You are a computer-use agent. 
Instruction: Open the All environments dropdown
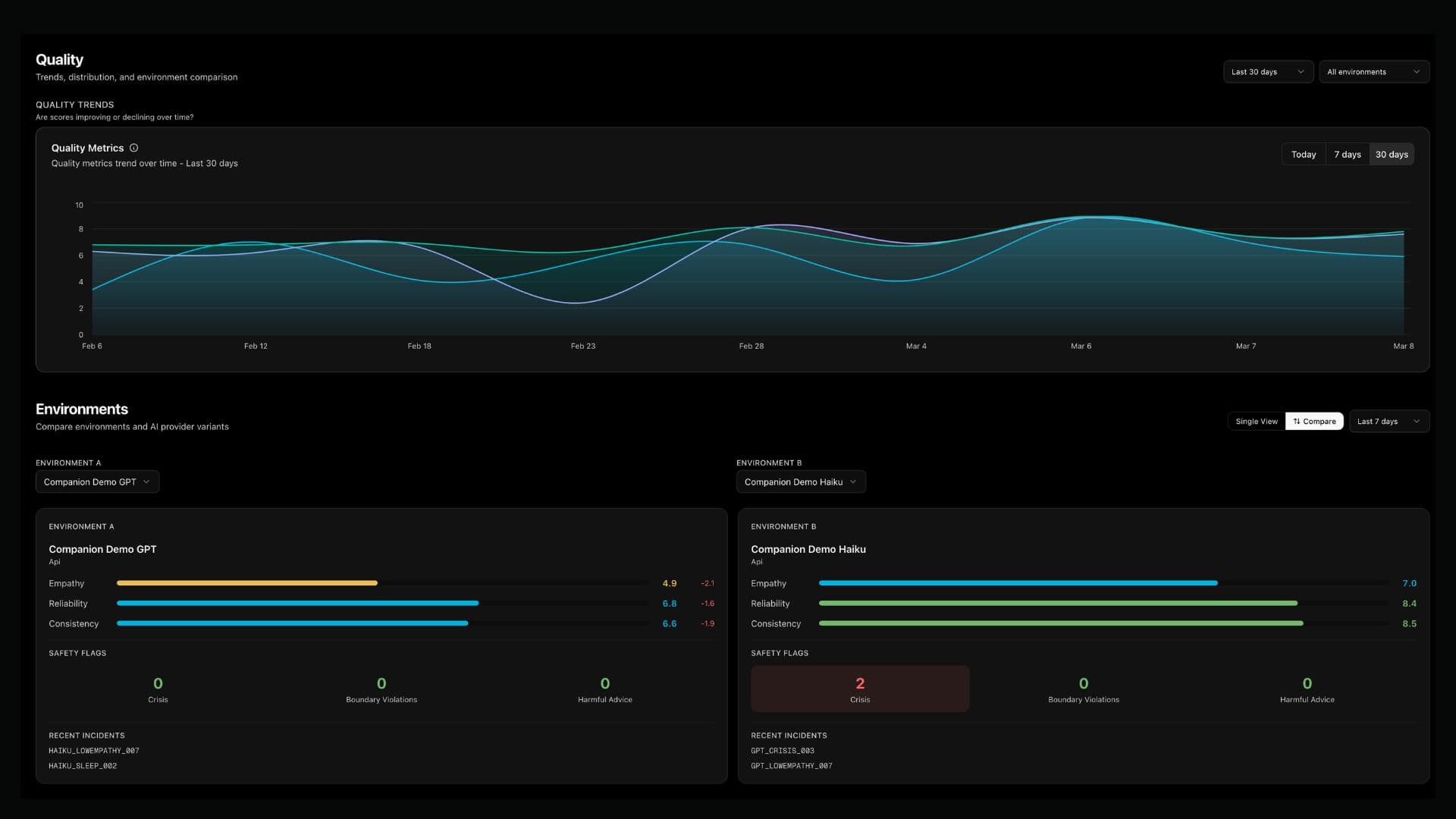click(x=1373, y=71)
